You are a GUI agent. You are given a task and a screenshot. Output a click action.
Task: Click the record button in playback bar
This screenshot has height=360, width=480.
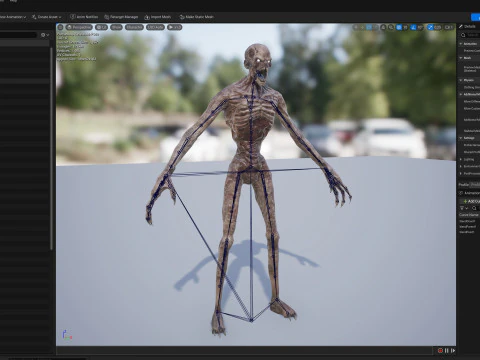click(440, 350)
